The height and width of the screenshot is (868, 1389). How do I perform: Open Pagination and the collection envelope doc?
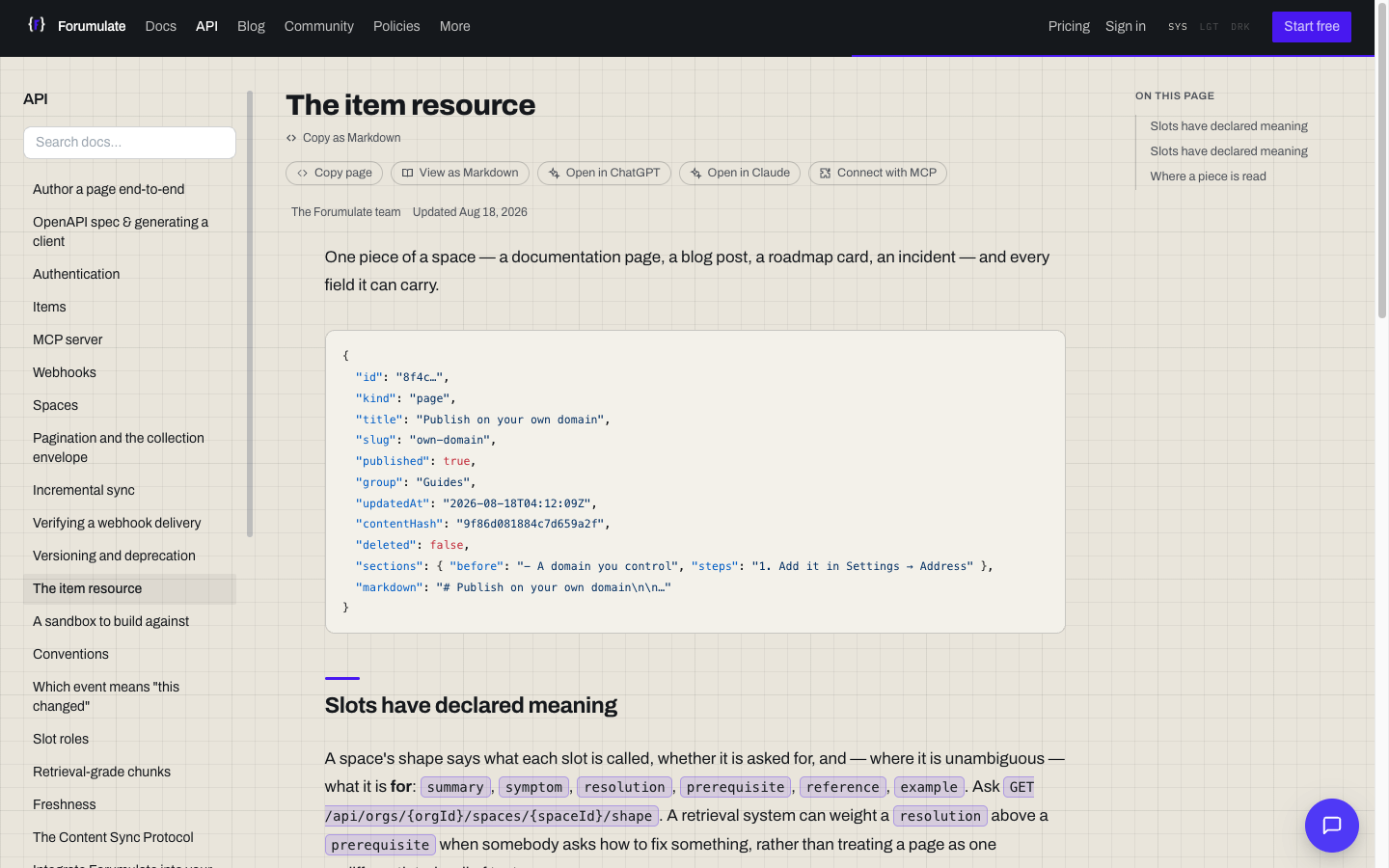point(129,448)
